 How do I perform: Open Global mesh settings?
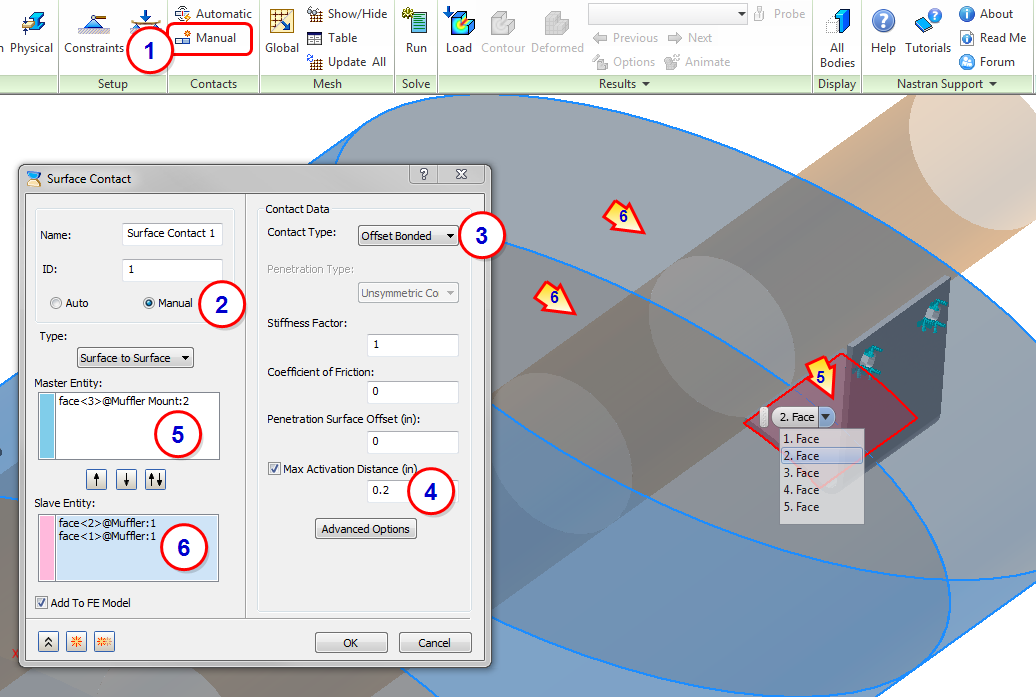coord(281,33)
